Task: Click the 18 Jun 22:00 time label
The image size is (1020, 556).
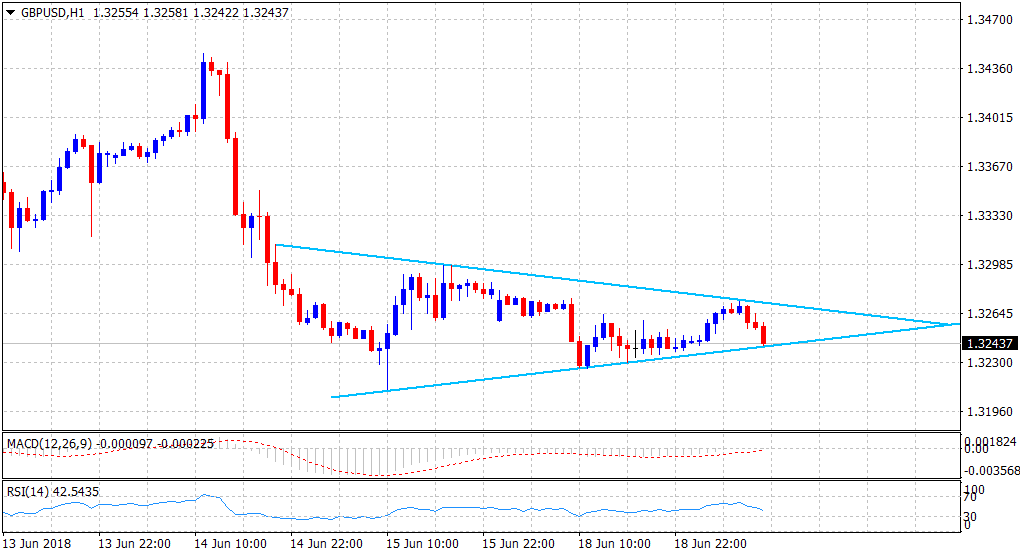Action: click(x=709, y=544)
